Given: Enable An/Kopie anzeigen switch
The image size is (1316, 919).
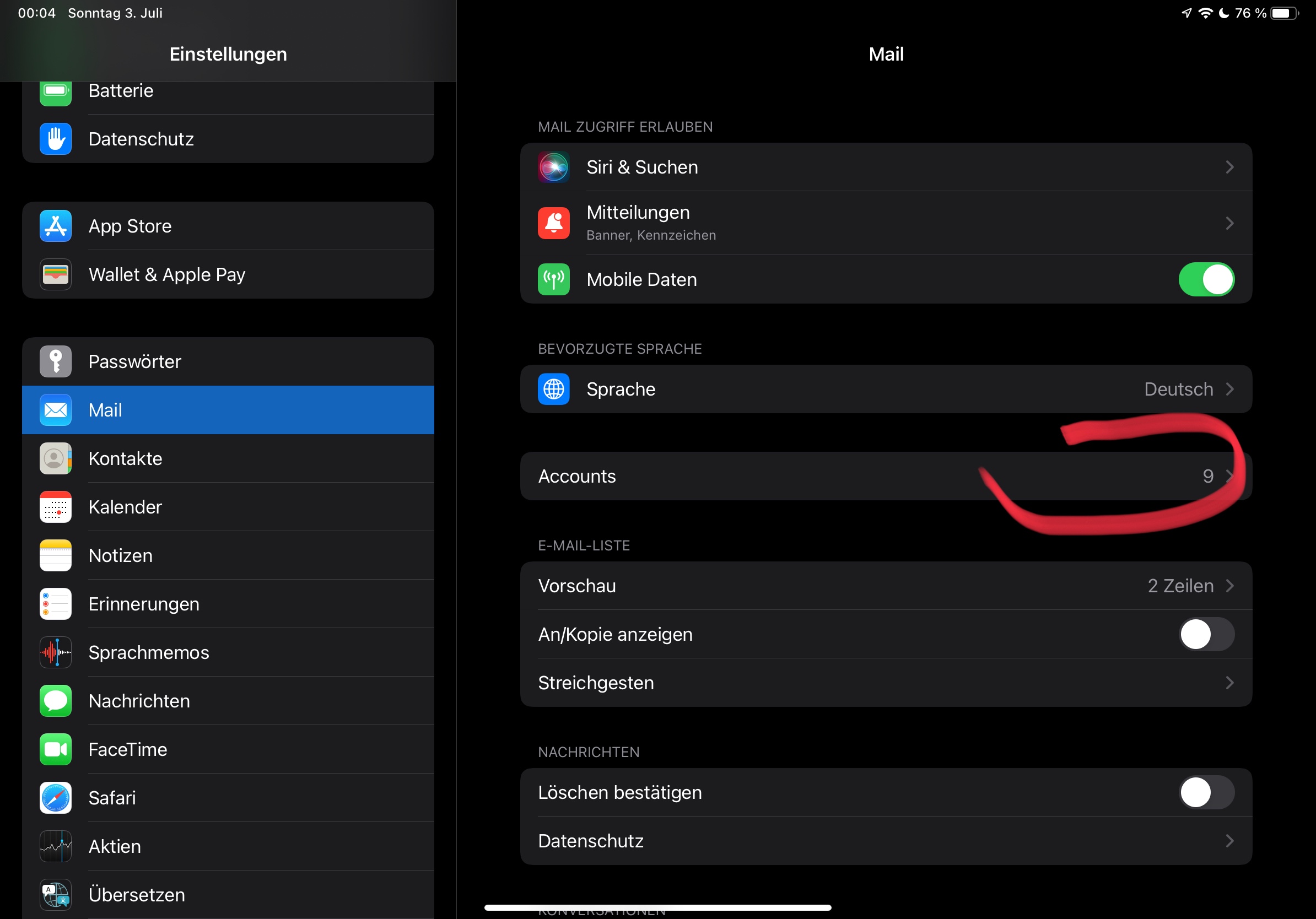Looking at the screenshot, I should 1206,634.
